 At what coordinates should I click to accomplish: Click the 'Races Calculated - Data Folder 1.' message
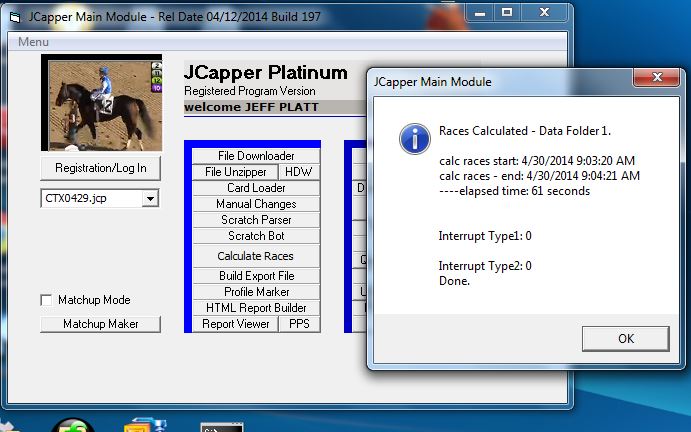[524, 131]
